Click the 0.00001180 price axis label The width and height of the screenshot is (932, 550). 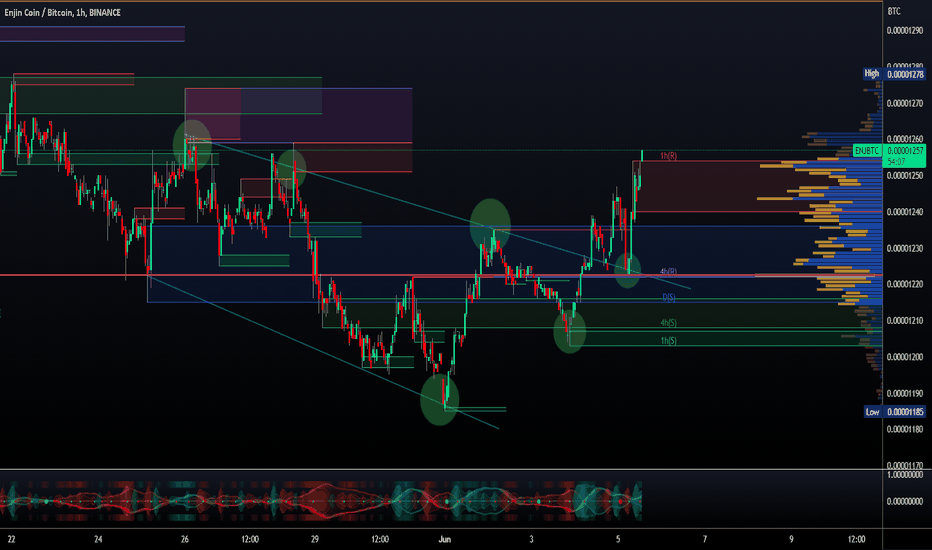click(905, 429)
